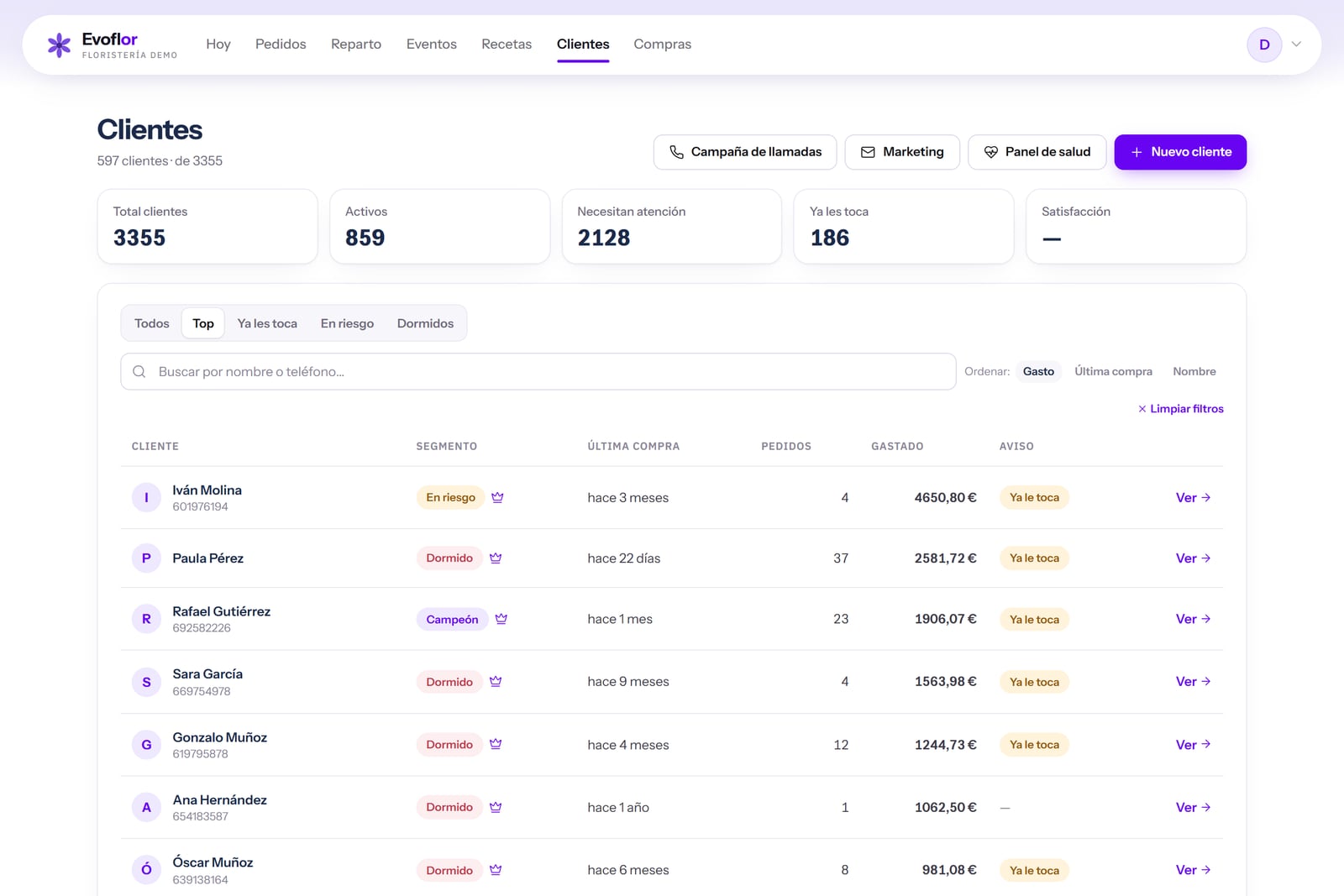The height and width of the screenshot is (896, 1344).
Task: Sort by Nombre
Action: pos(1194,371)
